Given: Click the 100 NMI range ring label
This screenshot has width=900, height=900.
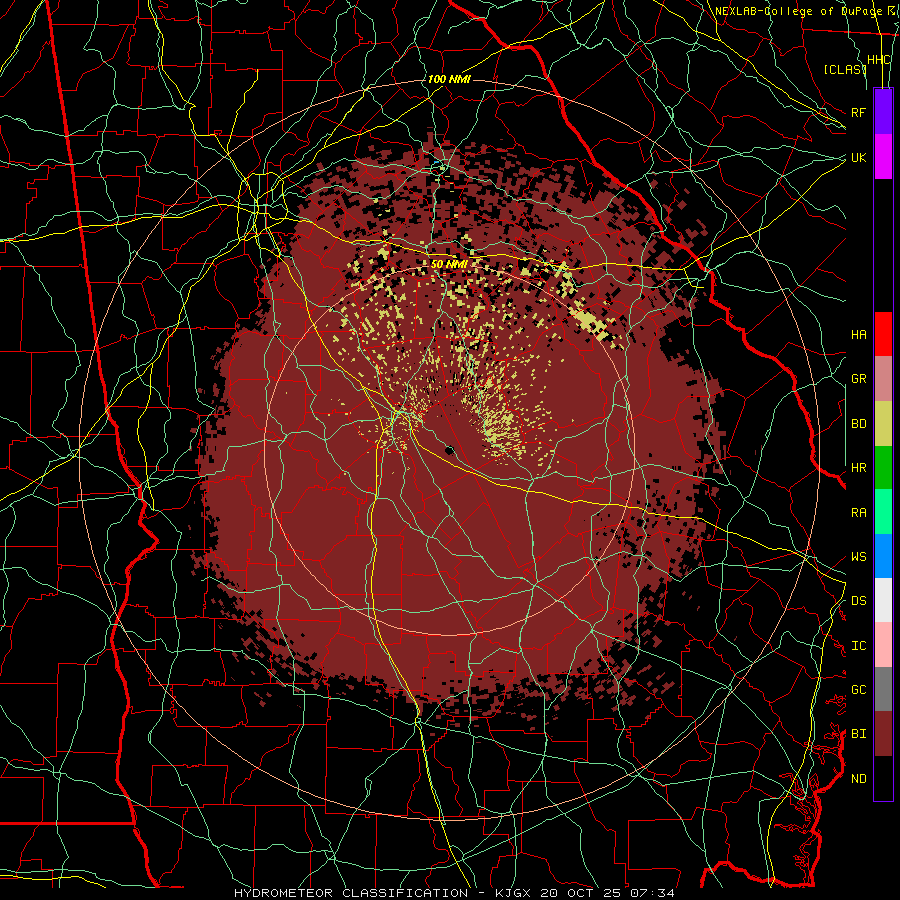Looking at the screenshot, I should pyautogui.click(x=449, y=79).
